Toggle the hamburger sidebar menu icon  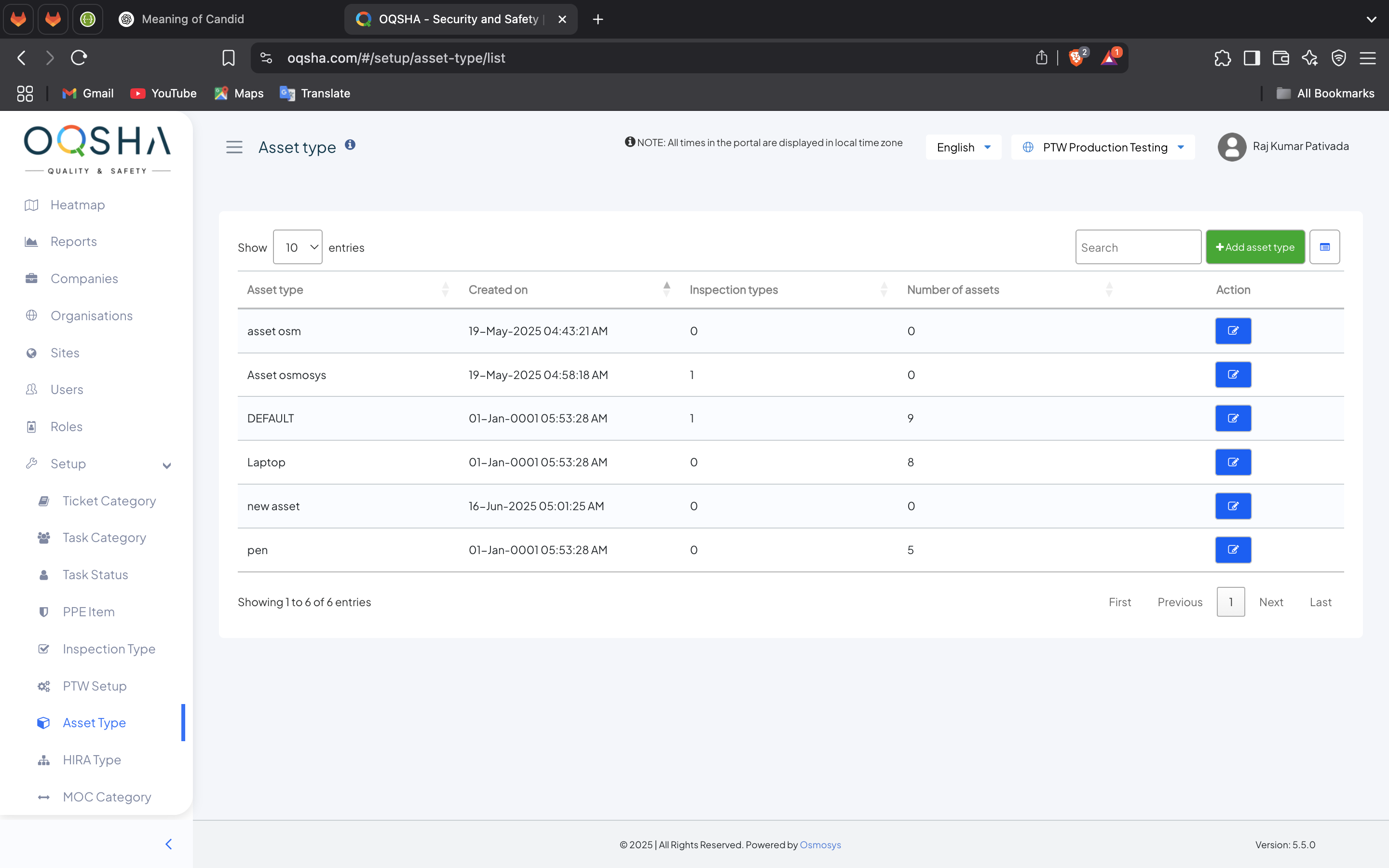coord(234,147)
